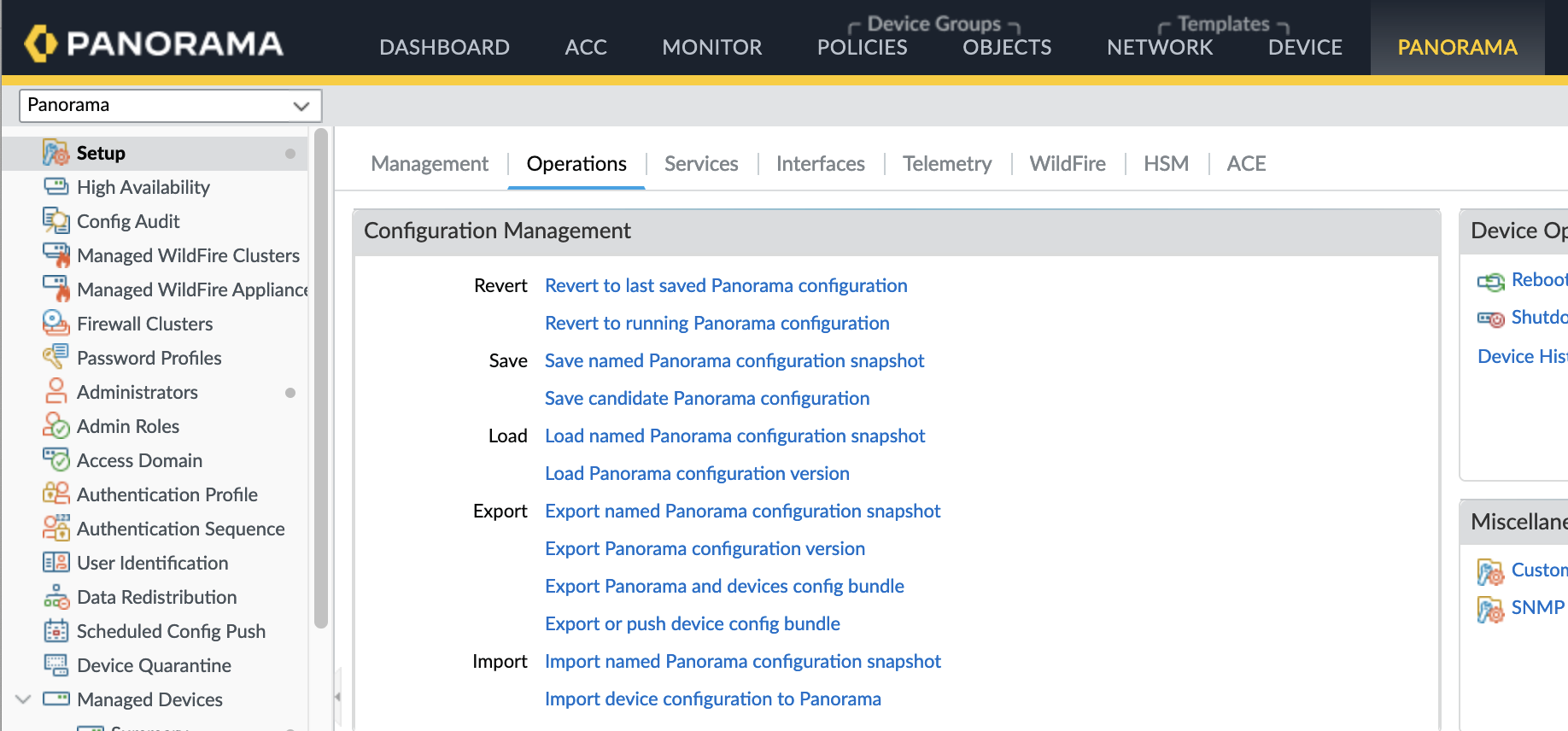Screen dimensions: 1568x731
Task: Click the Access Domain icon
Action: [x=56, y=460]
